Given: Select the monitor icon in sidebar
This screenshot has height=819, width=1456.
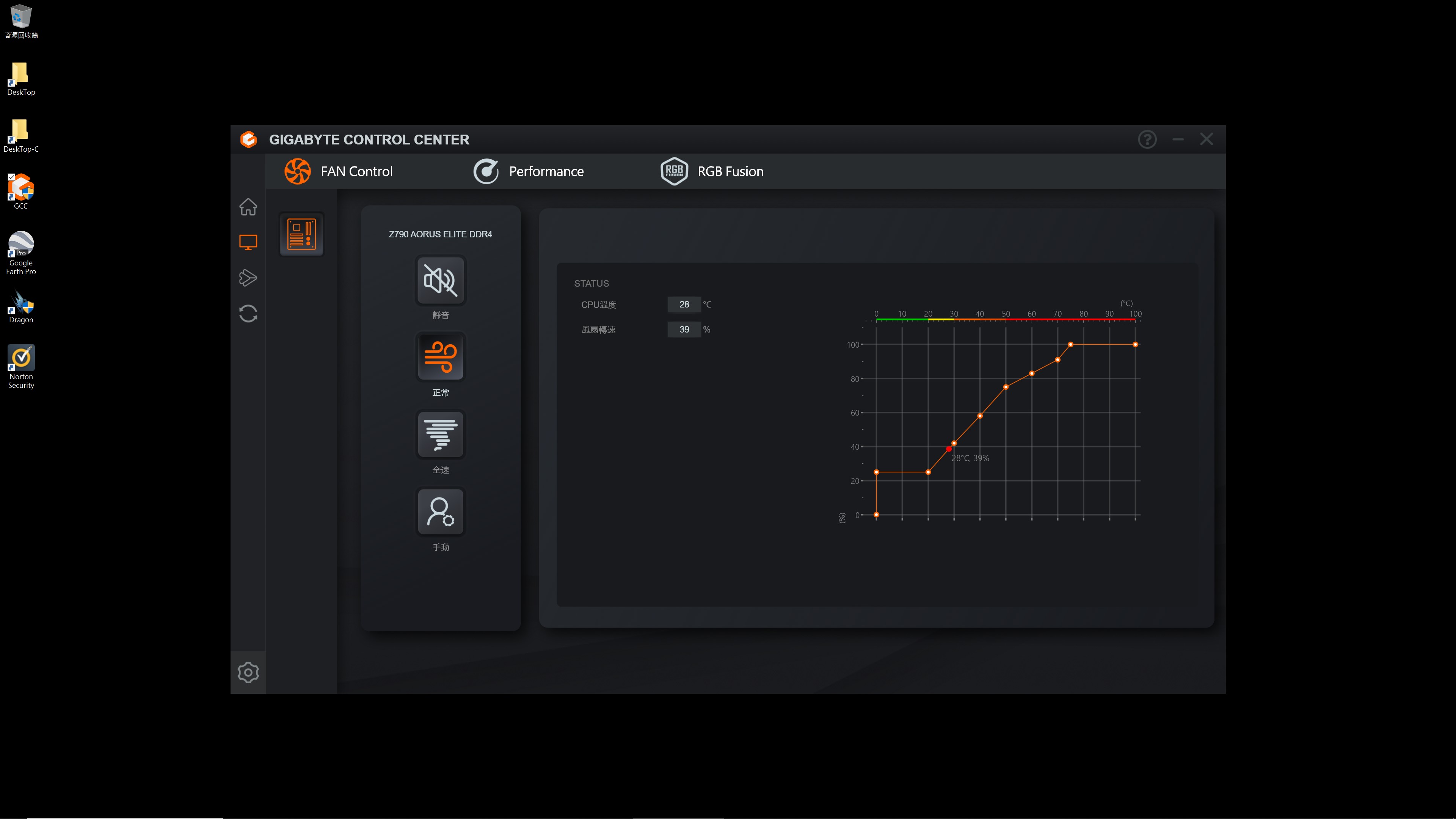Looking at the screenshot, I should (x=248, y=243).
